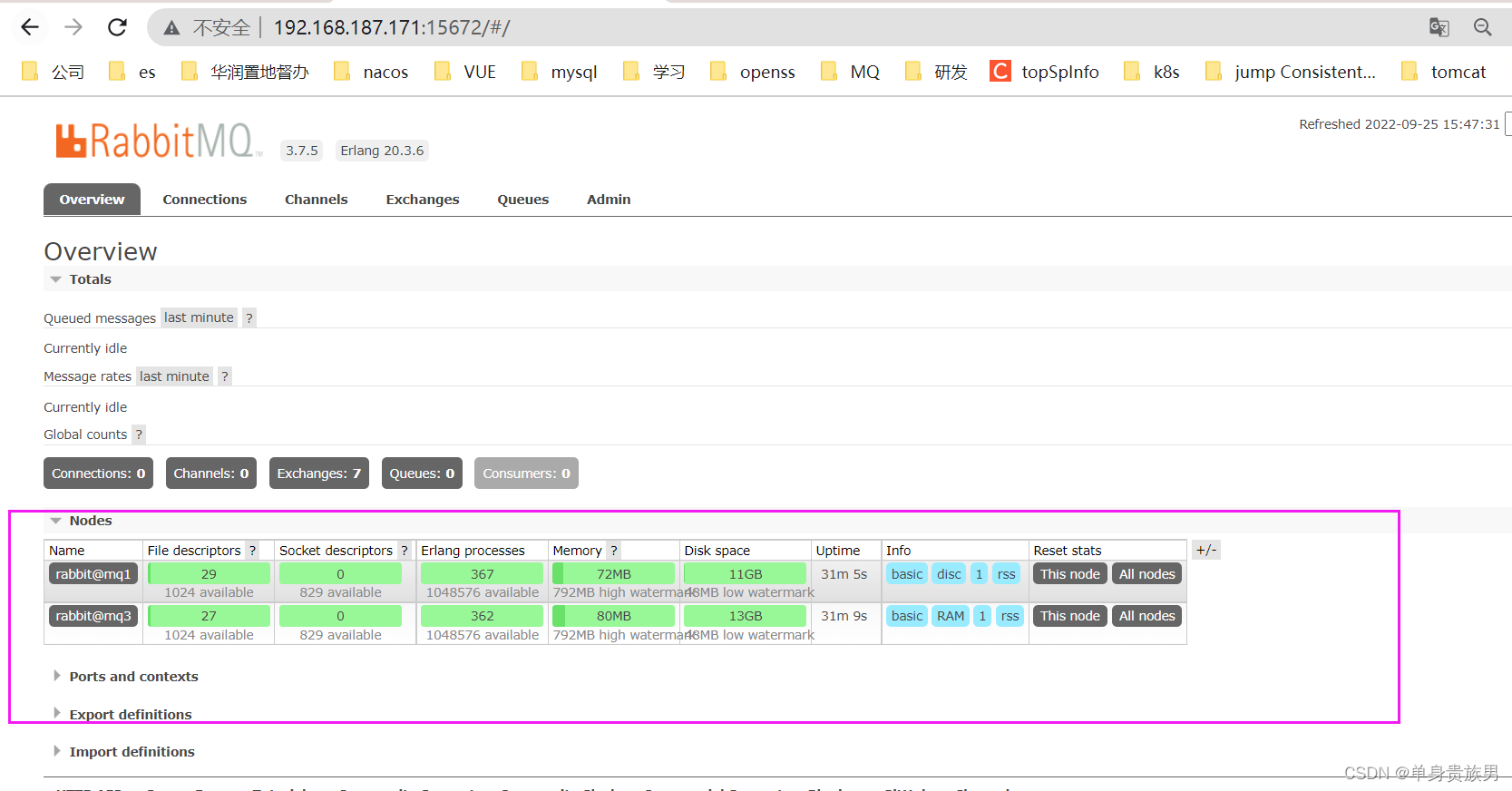This screenshot has height=791, width=1512.
Task: Open the tomcat bookmark folder
Action: tap(1444, 72)
